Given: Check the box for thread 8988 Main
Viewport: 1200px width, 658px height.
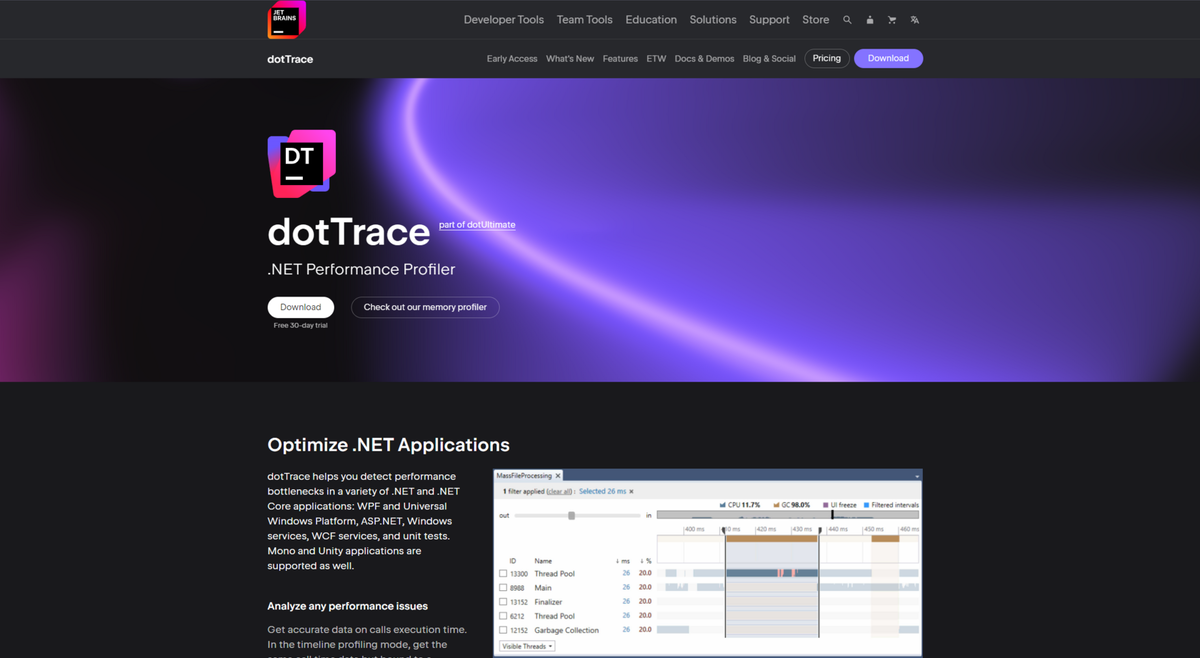Looking at the screenshot, I should coord(503,588).
